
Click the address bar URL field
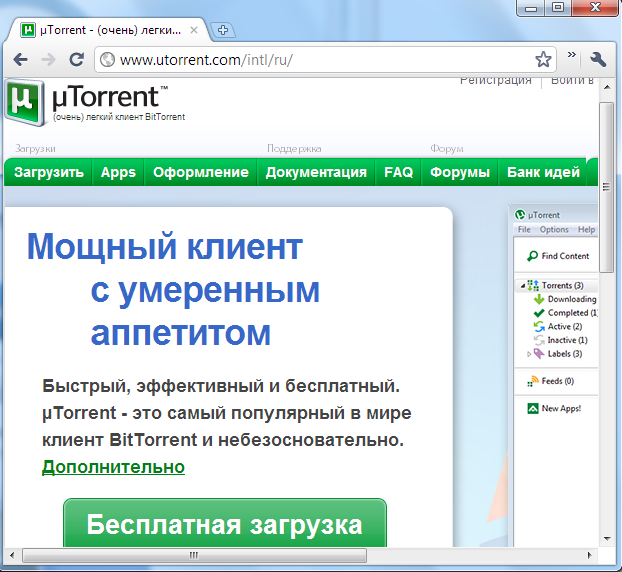[325, 60]
